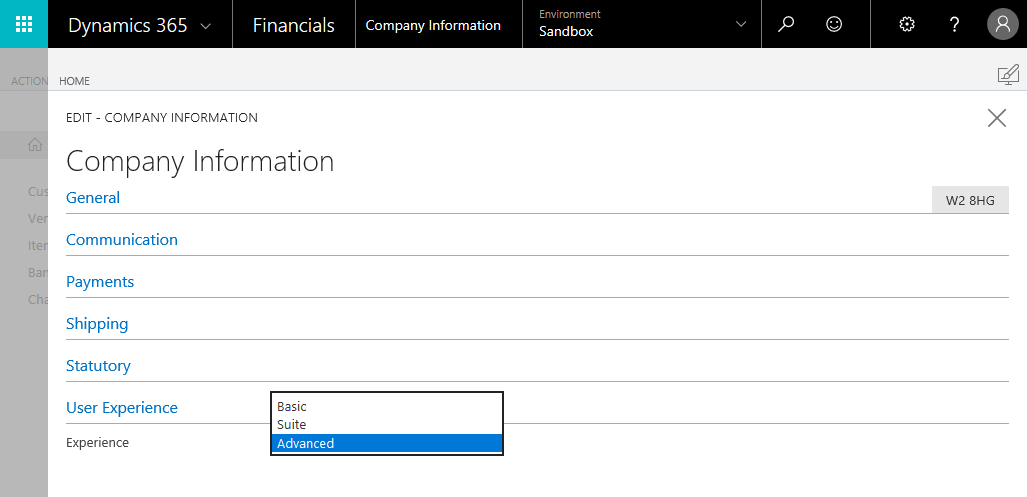Open the Environment Sandbox dropdown chevron

point(741,24)
